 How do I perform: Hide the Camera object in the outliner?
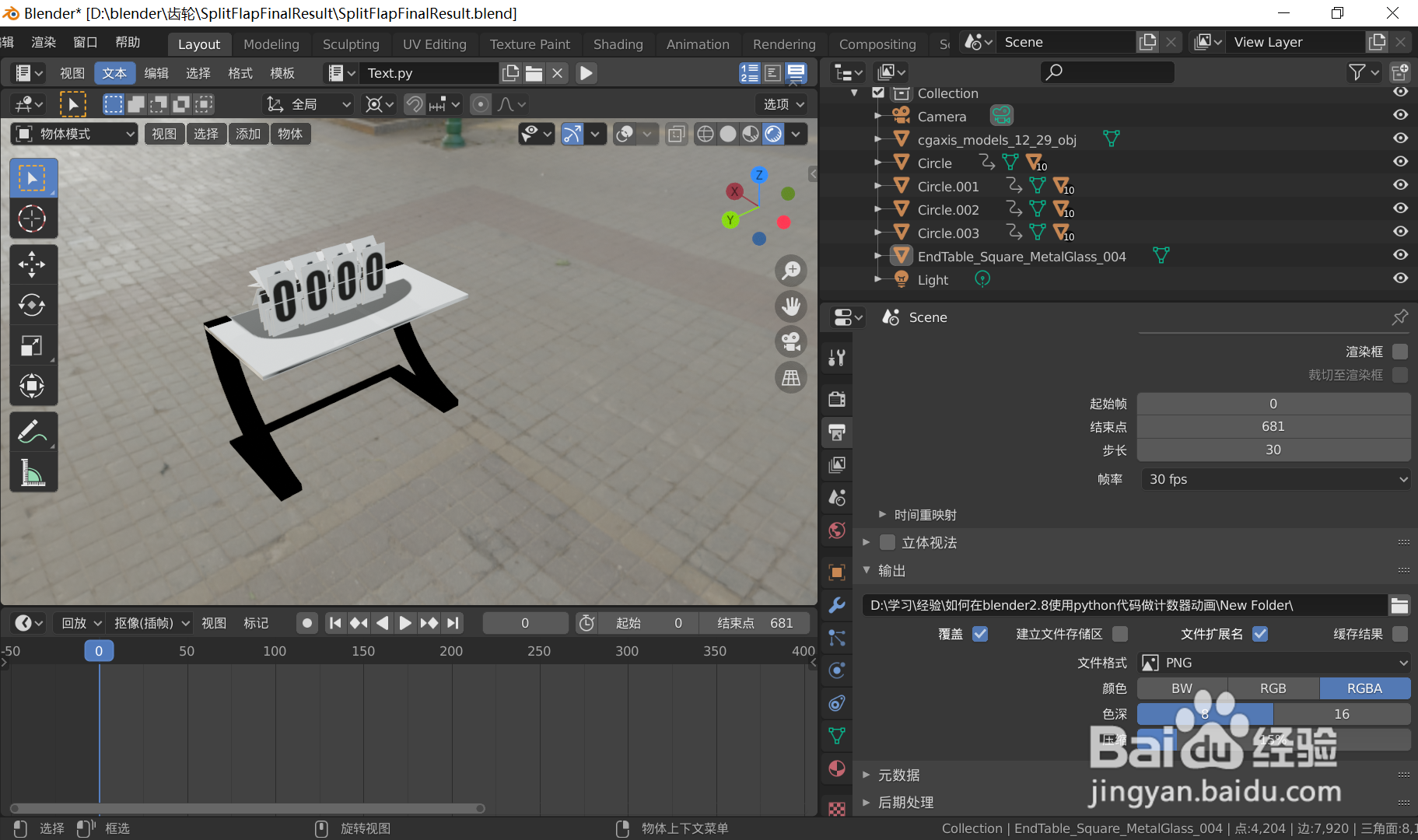click(x=1401, y=114)
